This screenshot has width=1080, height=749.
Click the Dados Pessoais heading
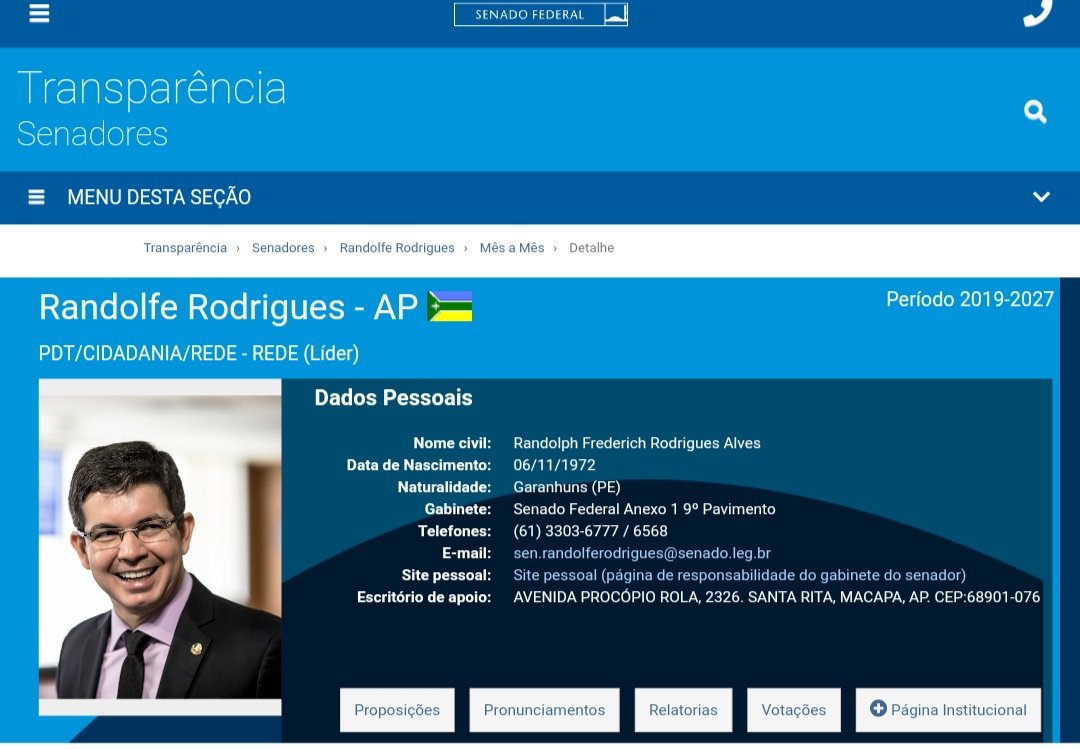coord(393,398)
